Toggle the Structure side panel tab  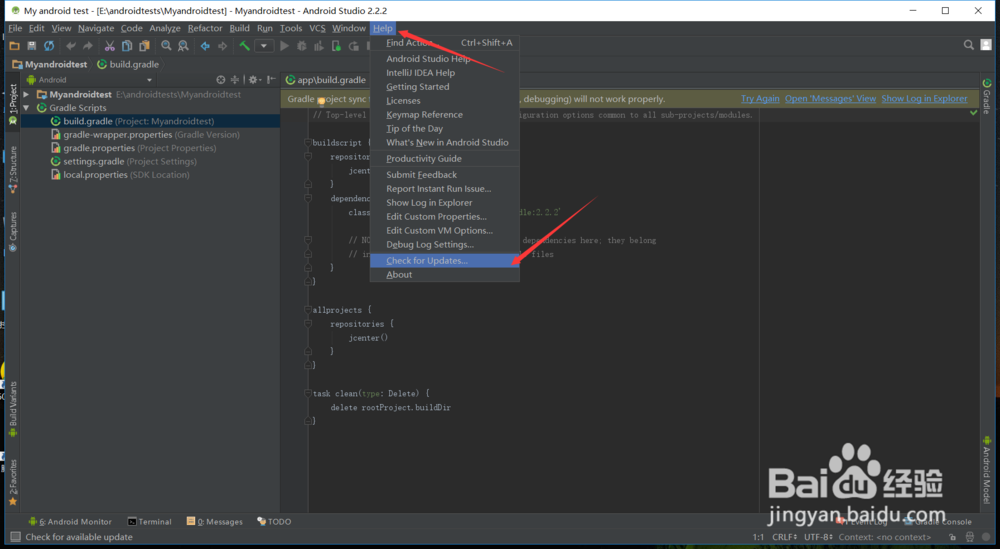[x=13, y=169]
